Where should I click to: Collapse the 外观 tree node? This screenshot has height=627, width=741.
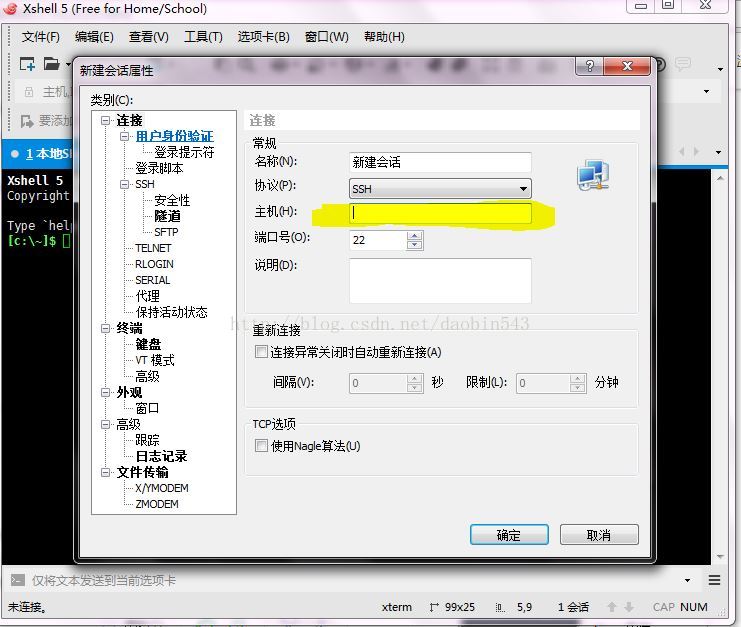[105, 392]
